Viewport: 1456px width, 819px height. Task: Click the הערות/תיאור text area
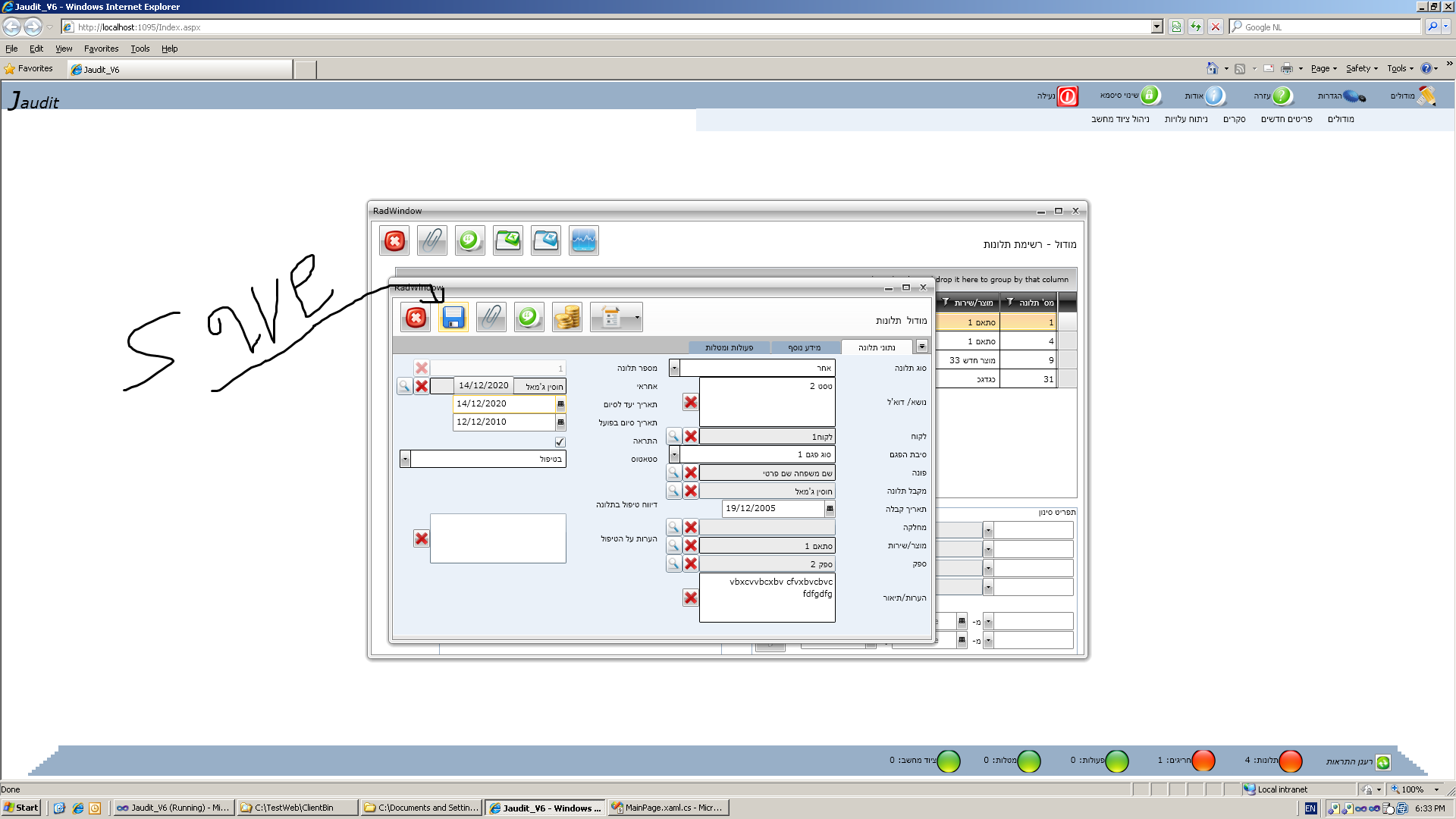(767, 598)
